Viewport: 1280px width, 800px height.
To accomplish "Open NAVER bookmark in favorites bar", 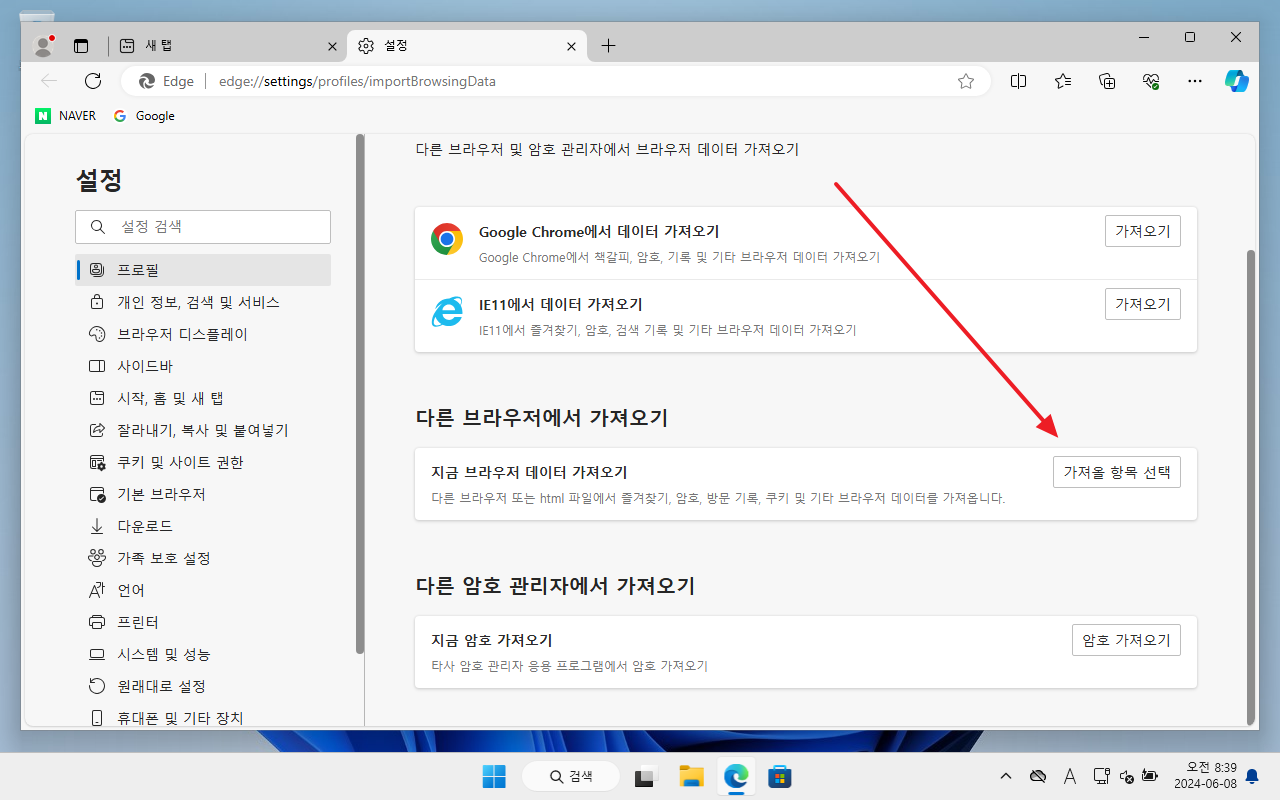I will click(66, 116).
